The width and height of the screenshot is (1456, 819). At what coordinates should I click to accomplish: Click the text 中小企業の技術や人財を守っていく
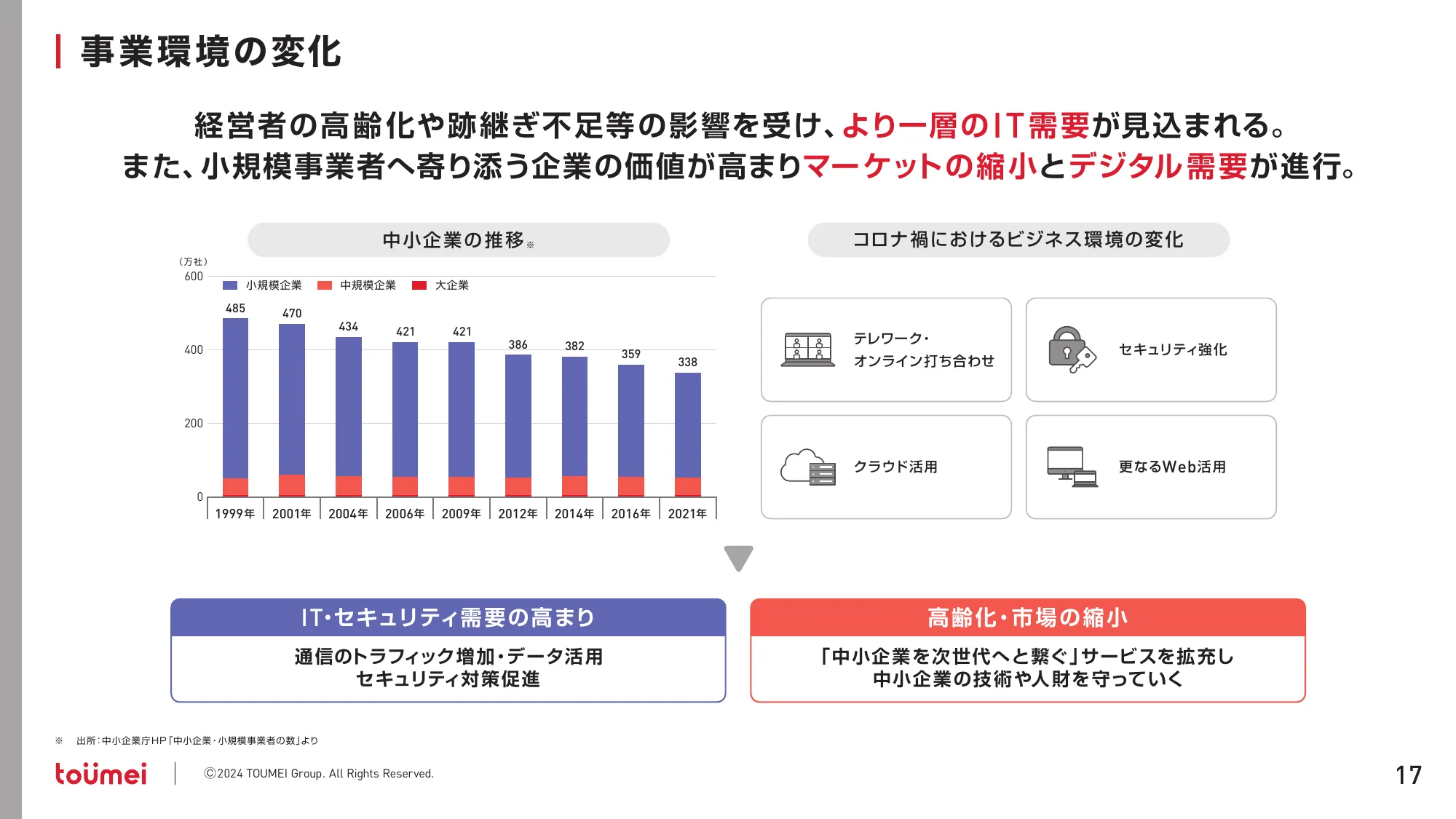coord(1028,679)
